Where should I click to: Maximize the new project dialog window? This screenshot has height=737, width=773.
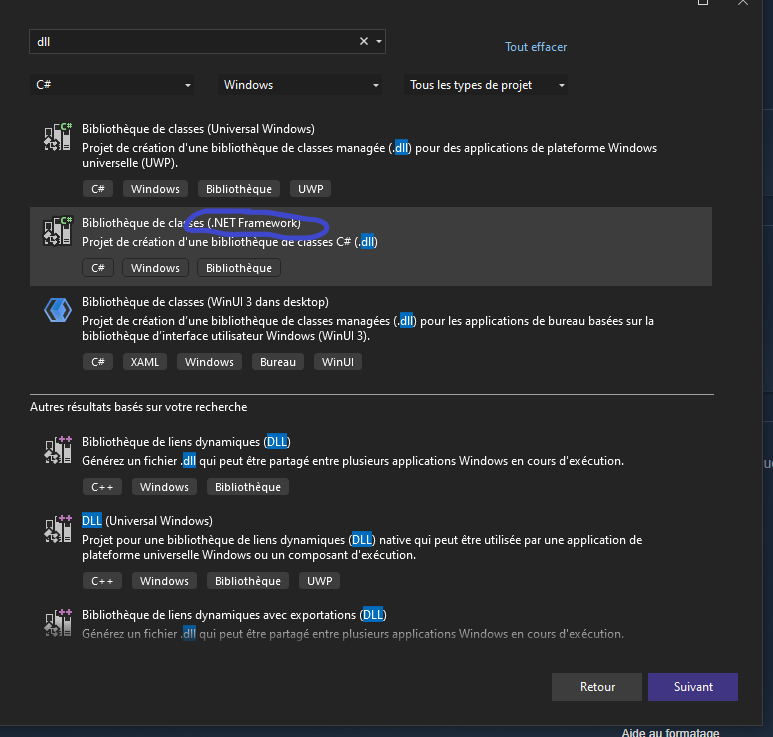[703, 2]
